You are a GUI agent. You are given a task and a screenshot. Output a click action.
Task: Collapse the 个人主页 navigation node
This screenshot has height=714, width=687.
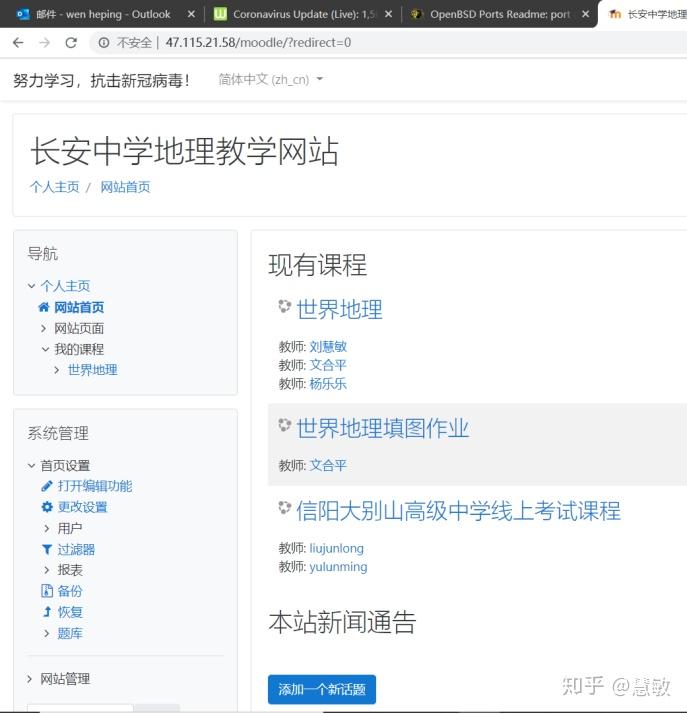pos(31,286)
